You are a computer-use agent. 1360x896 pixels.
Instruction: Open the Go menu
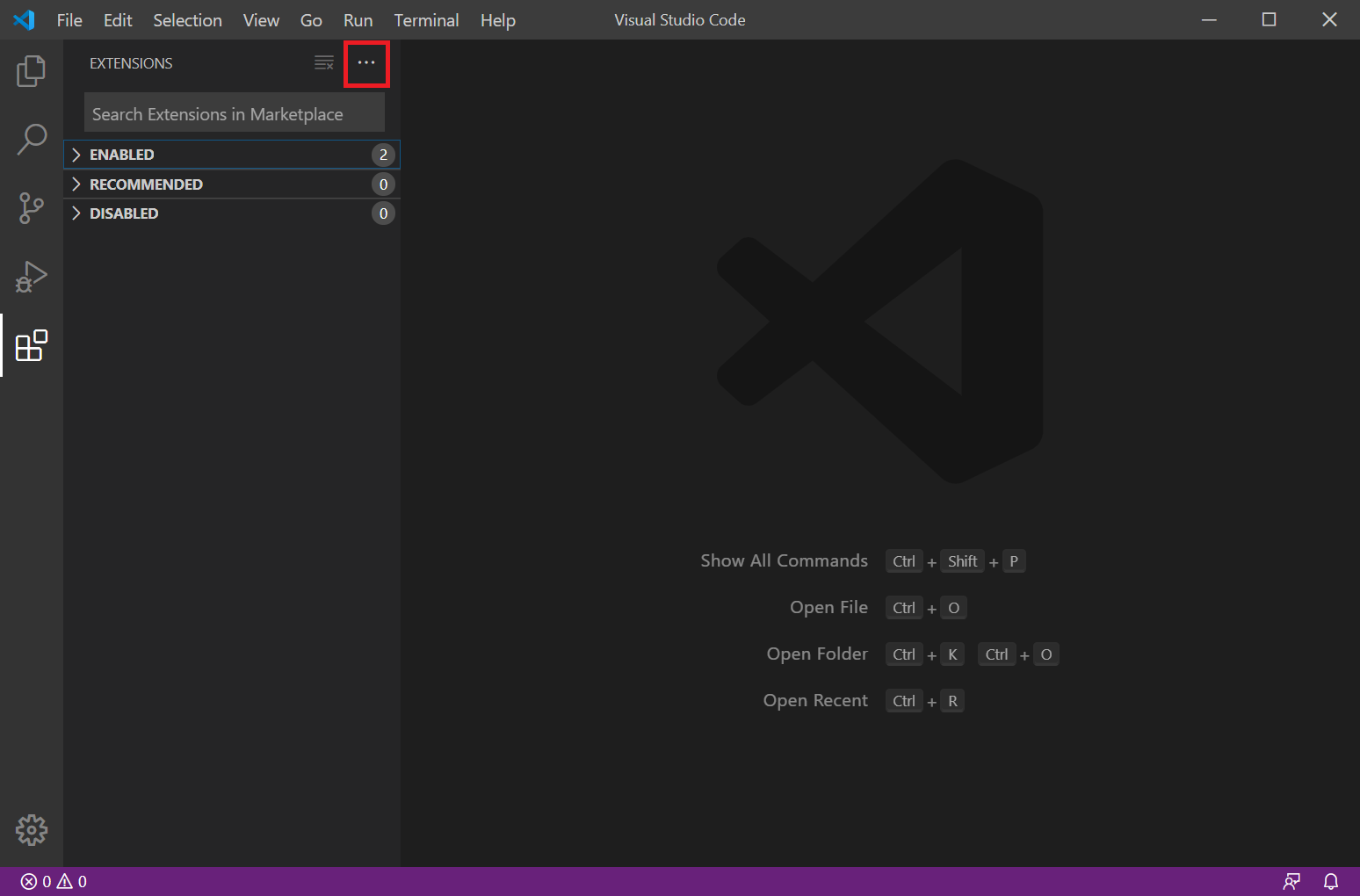(311, 20)
